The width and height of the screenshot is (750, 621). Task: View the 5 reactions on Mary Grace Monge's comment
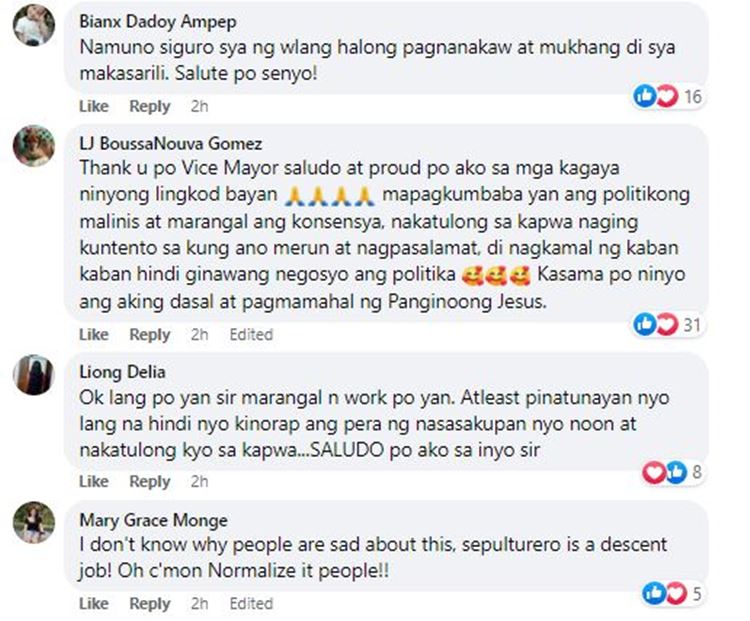pyautogui.click(x=672, y=594)
